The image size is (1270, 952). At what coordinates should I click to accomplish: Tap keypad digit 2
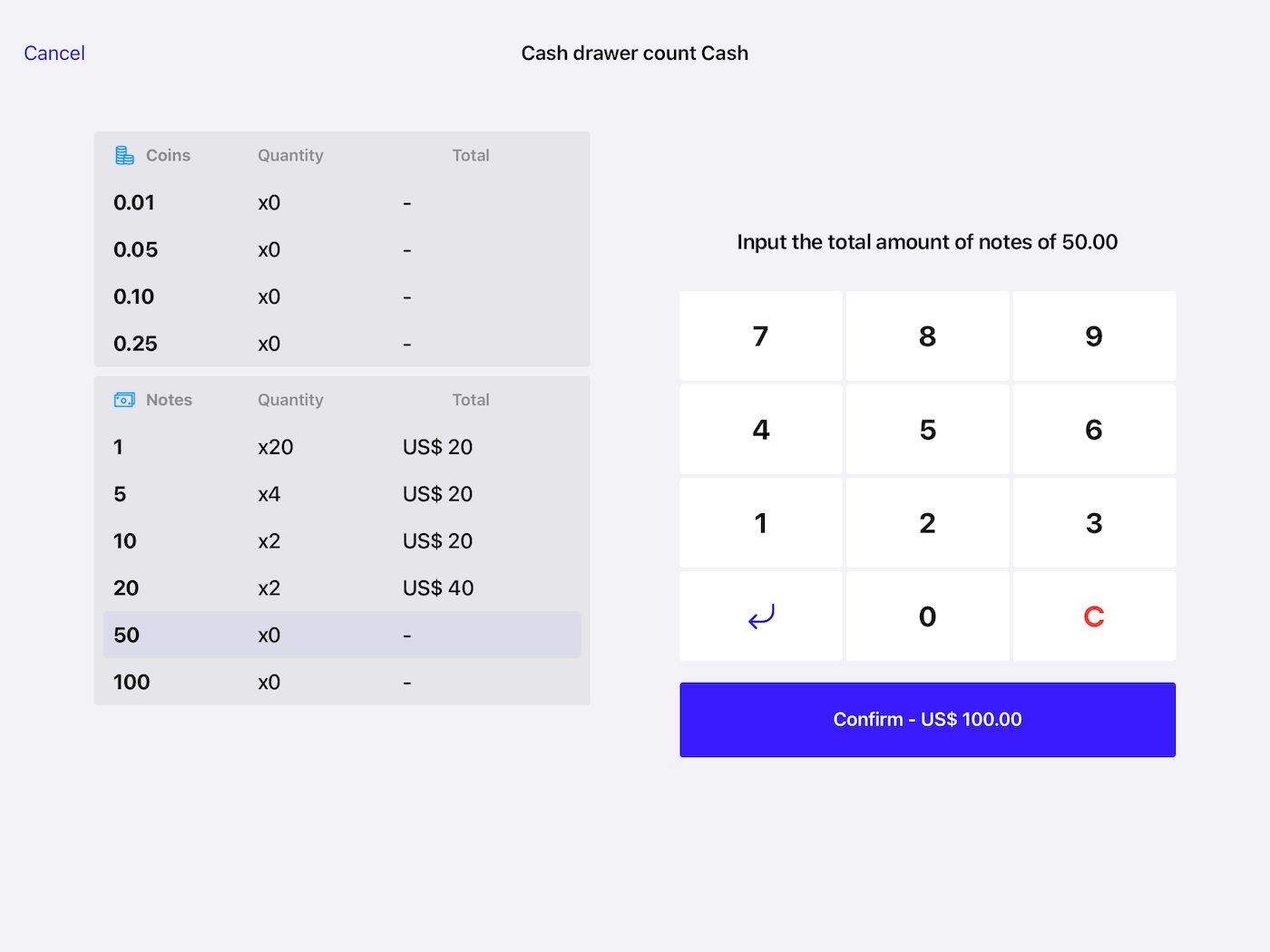click(927, 523)
